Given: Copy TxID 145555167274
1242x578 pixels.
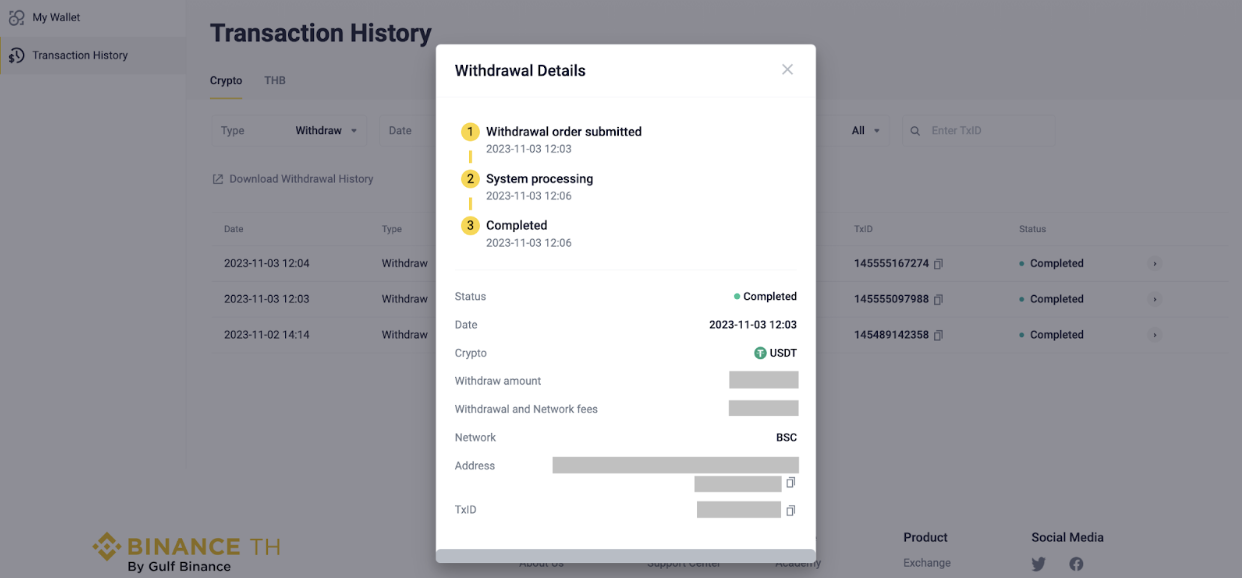Looking at the screenshot, I should click(x=938, y=264).
